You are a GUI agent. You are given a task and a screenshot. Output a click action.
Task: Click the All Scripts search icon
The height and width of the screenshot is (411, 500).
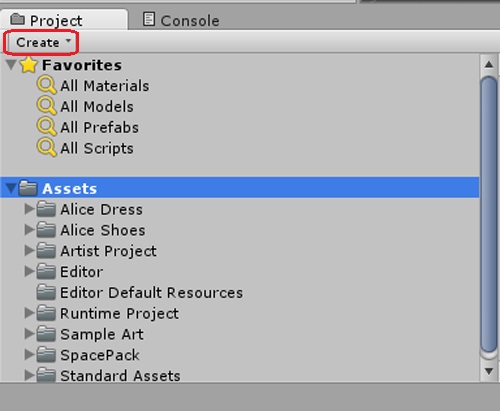tap(46, 148)
